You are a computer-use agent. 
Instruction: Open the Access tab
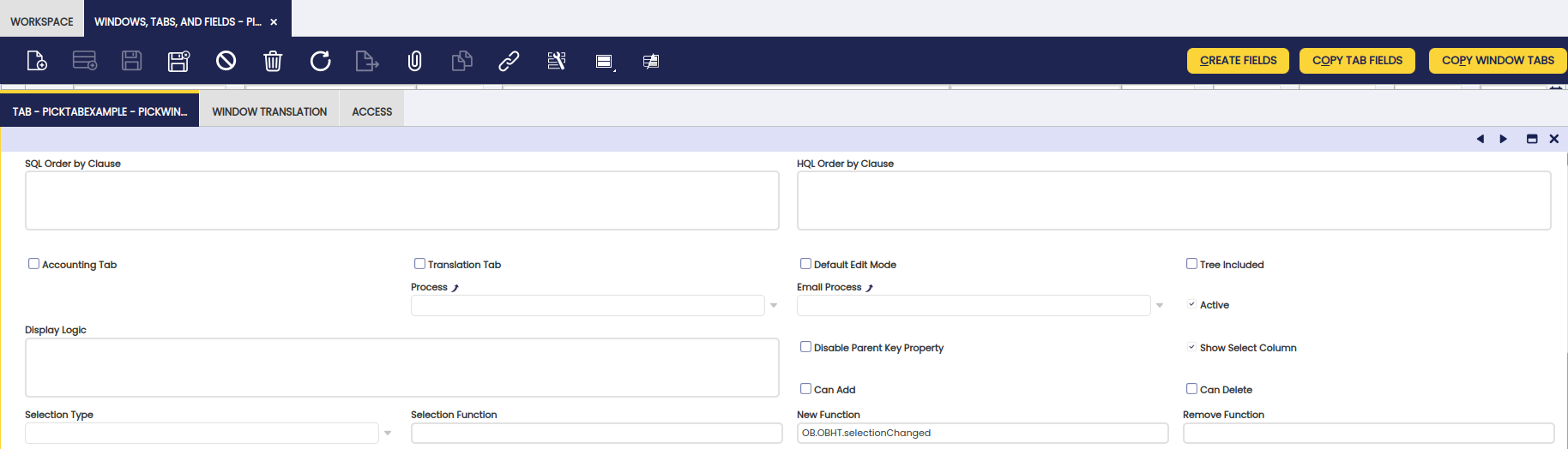372,111
